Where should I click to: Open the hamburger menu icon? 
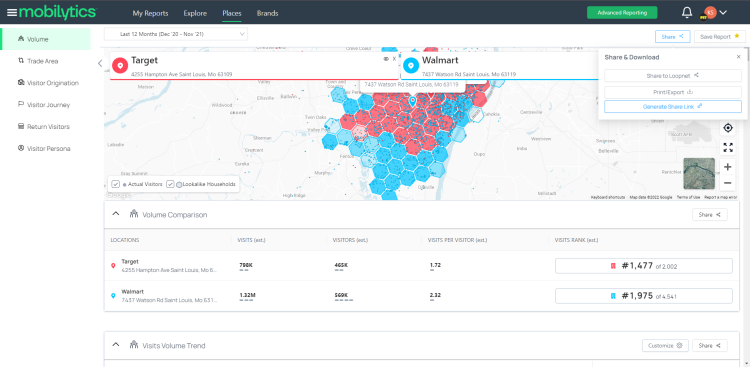tap(12, 13)
